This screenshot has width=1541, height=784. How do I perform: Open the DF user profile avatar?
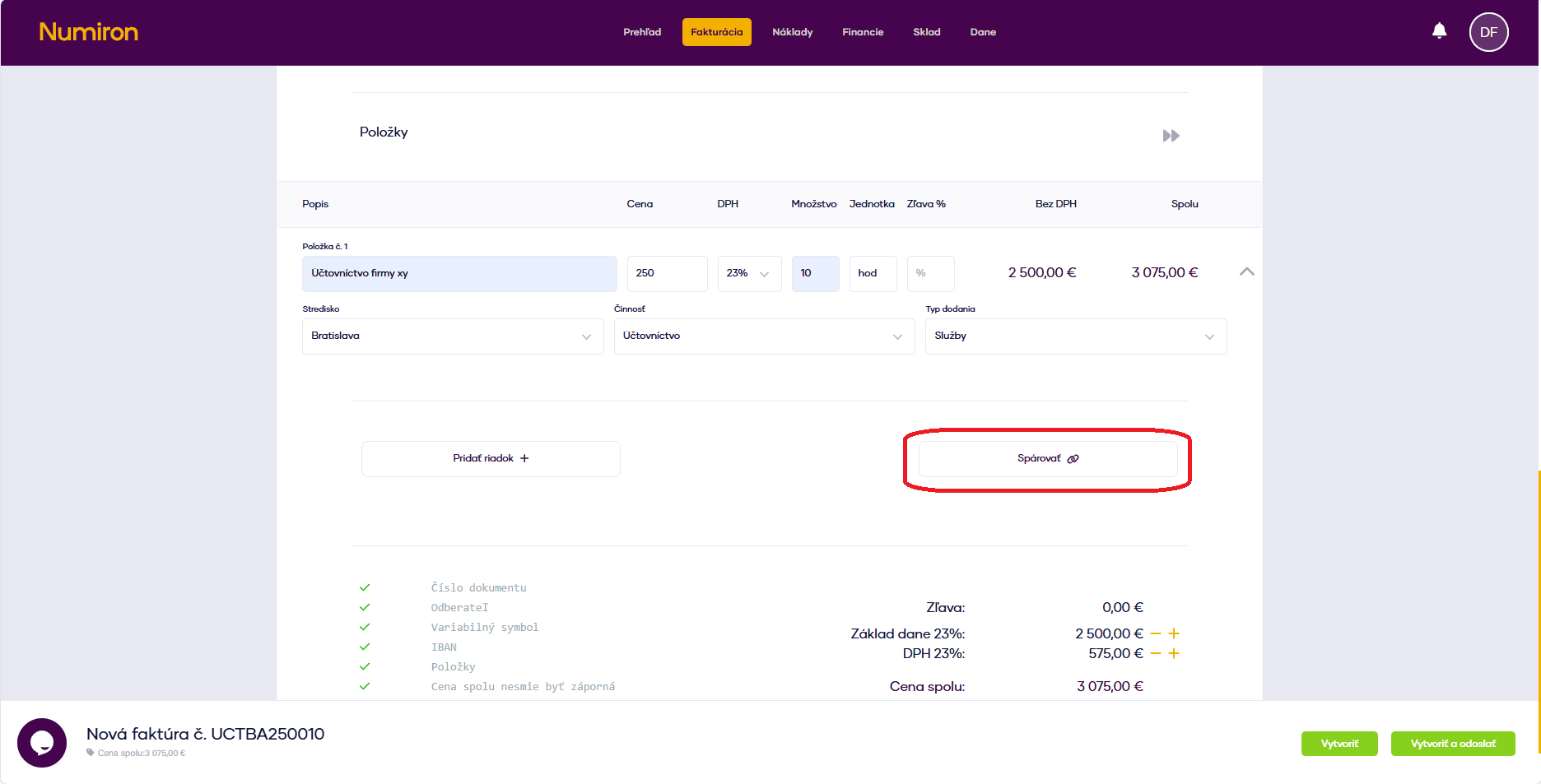point(1488,32)
